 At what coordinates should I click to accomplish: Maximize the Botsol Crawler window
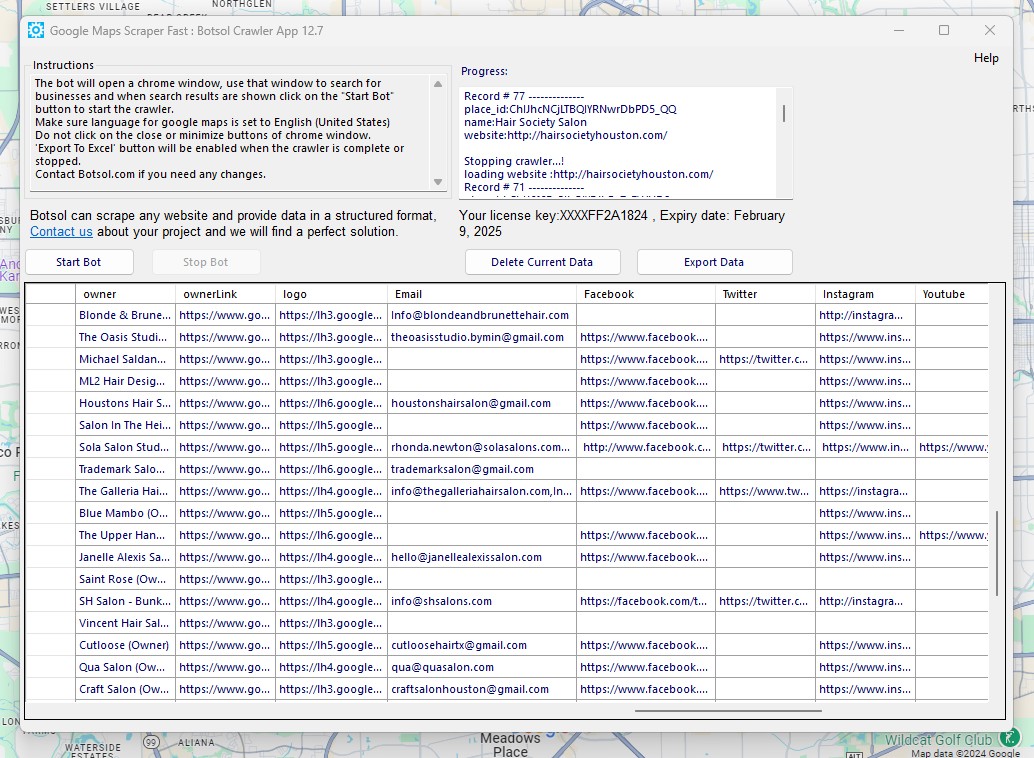click(943, 31)
